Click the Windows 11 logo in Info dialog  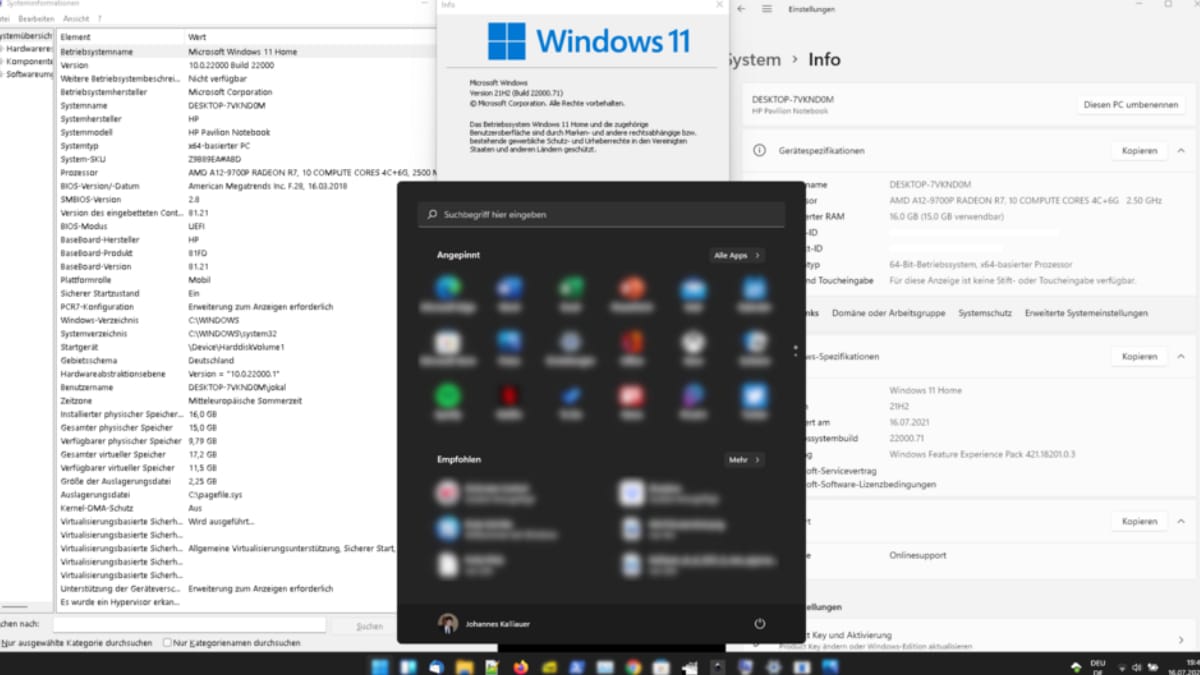506,41
